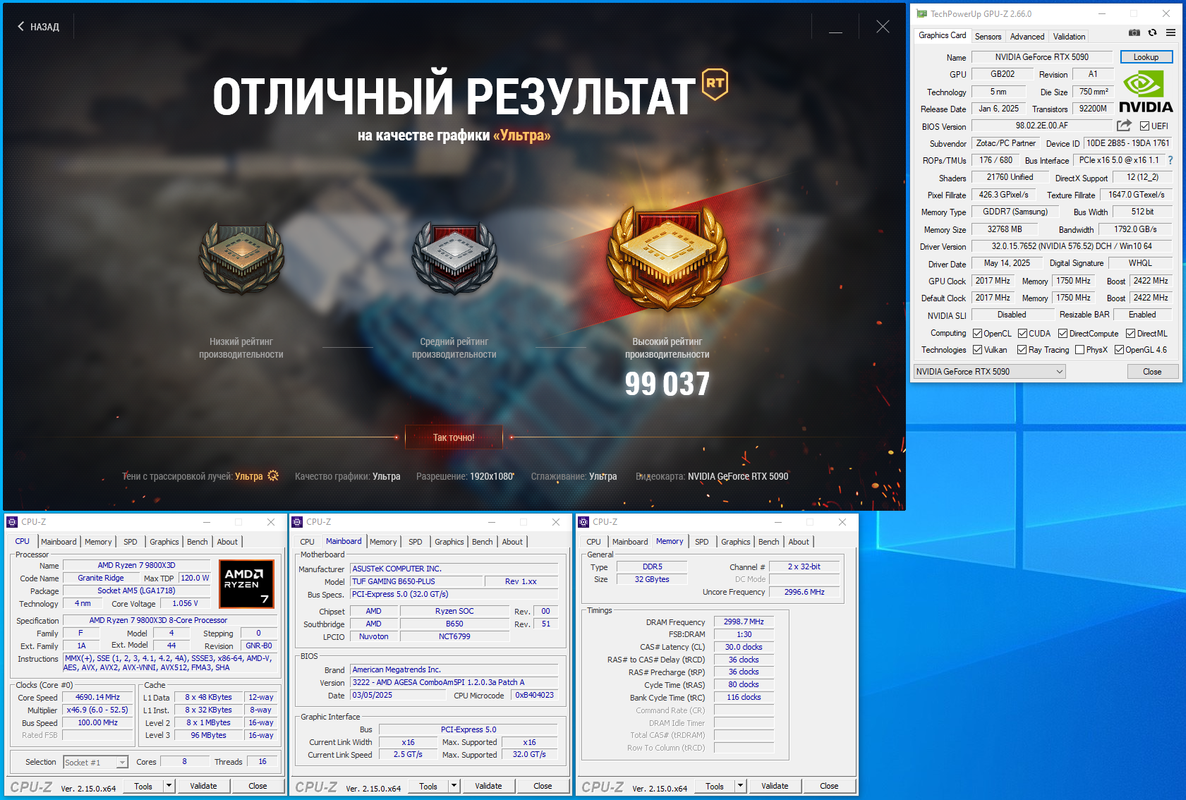
Task: Click ray tracing settings icon near Ультра
Action: coord(273,476)
